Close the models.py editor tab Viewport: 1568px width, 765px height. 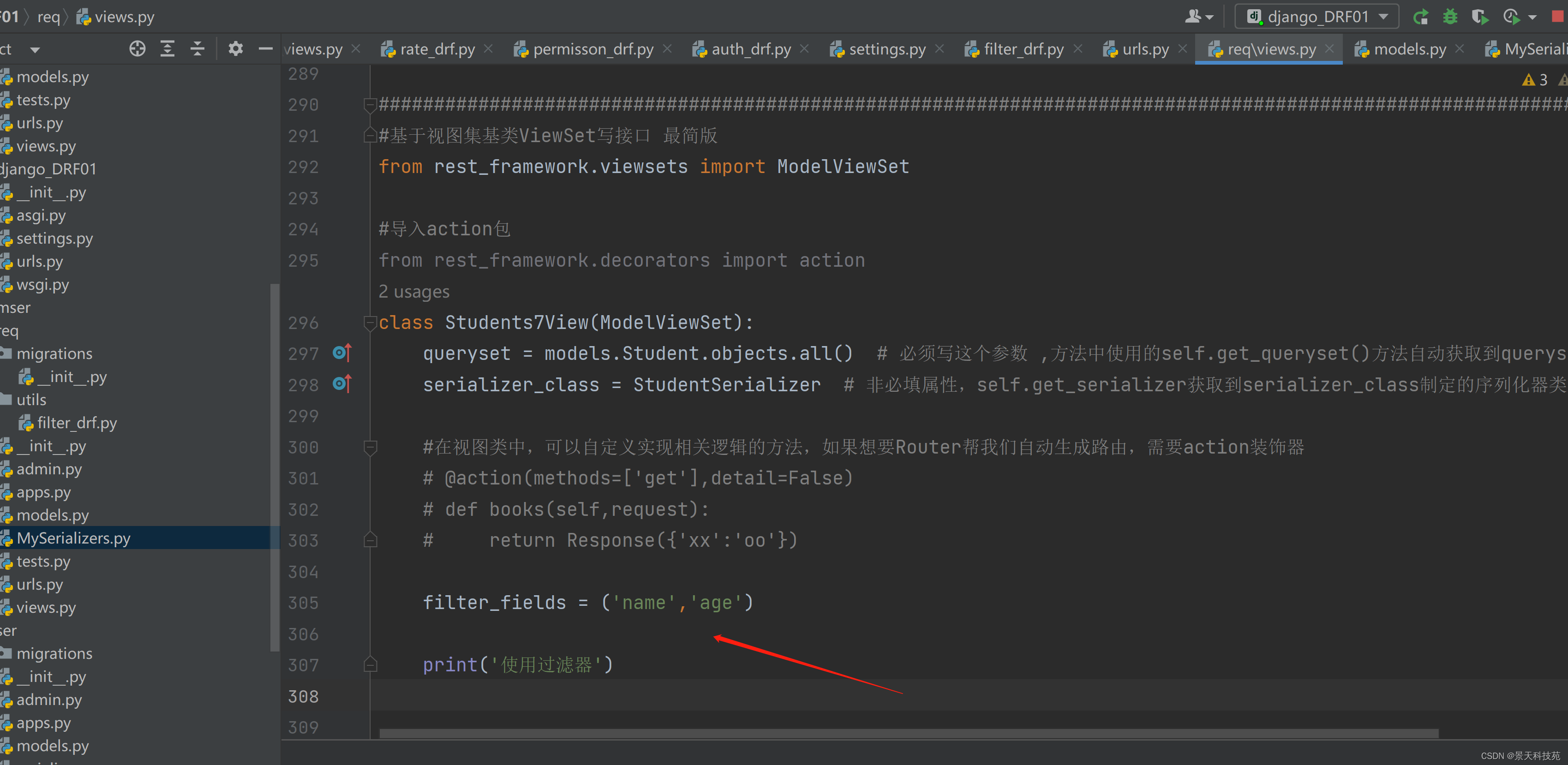coord(1460,49)
